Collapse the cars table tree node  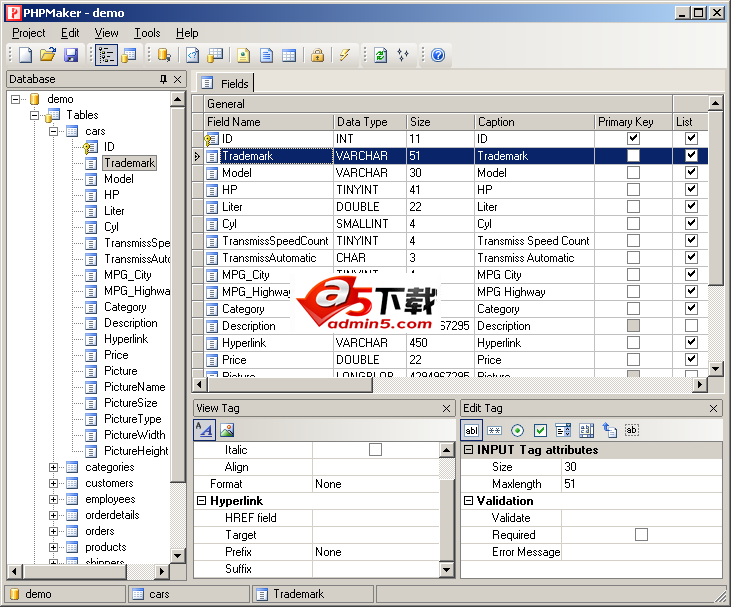[x=54, y=131]
